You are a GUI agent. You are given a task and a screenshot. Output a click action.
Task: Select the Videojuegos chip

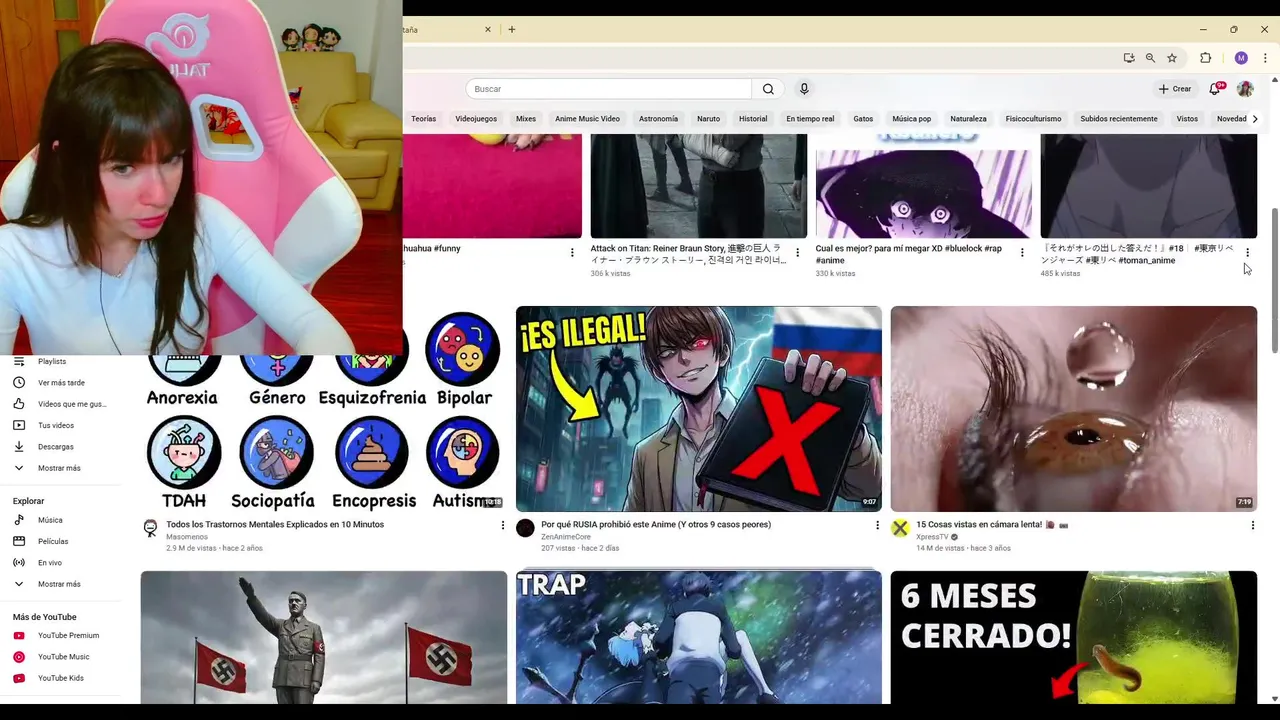476,119
